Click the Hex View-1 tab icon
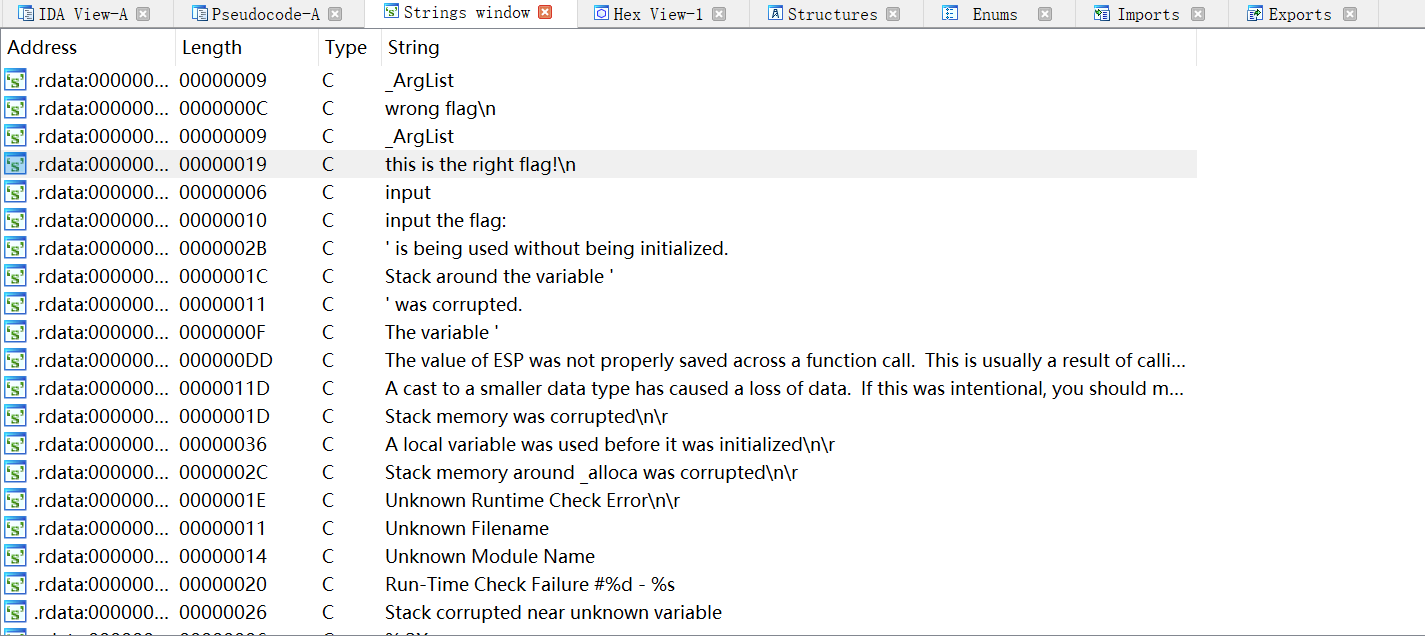1425x636 pixels. point(601,13)
